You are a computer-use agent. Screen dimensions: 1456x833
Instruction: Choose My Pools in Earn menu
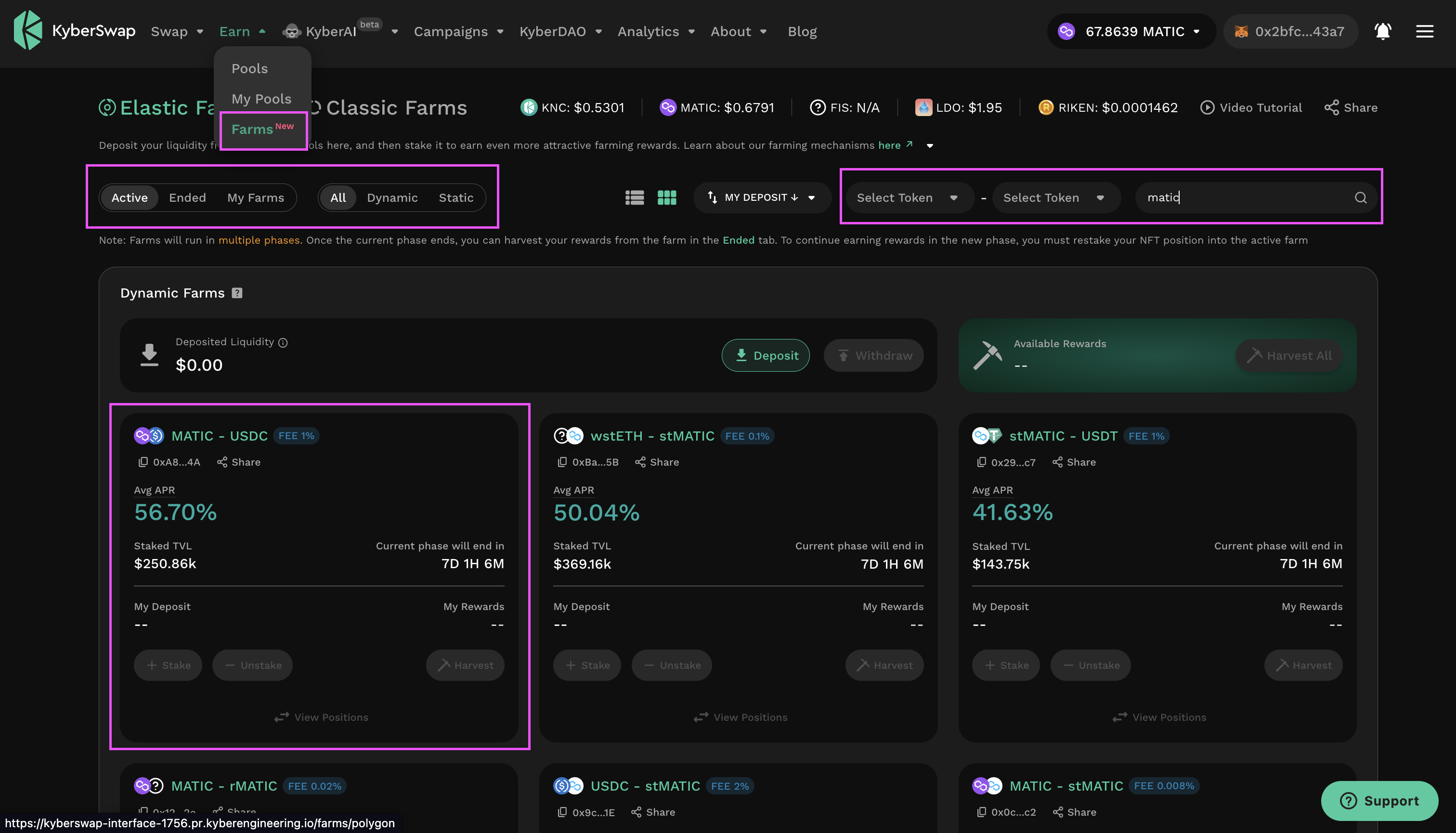click(x=261, y=99)
